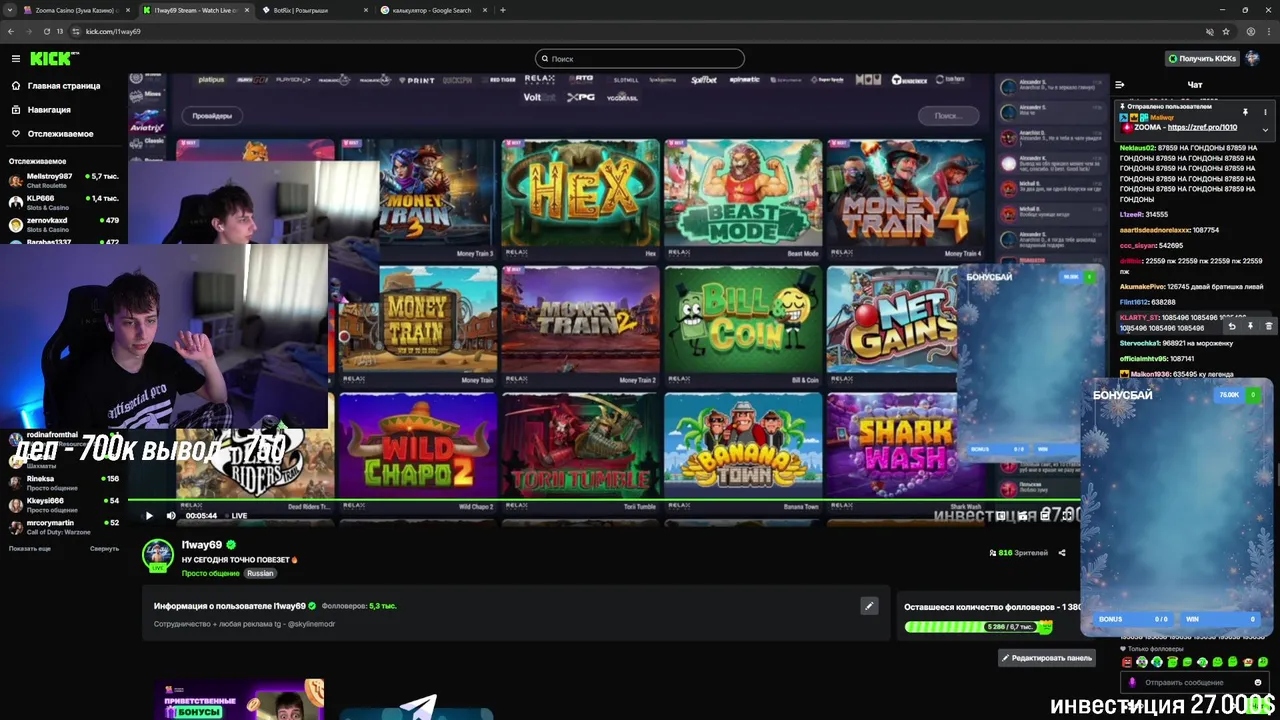Open followed channel KLP666
This screenshot has width=1280, height=720.
64,202
